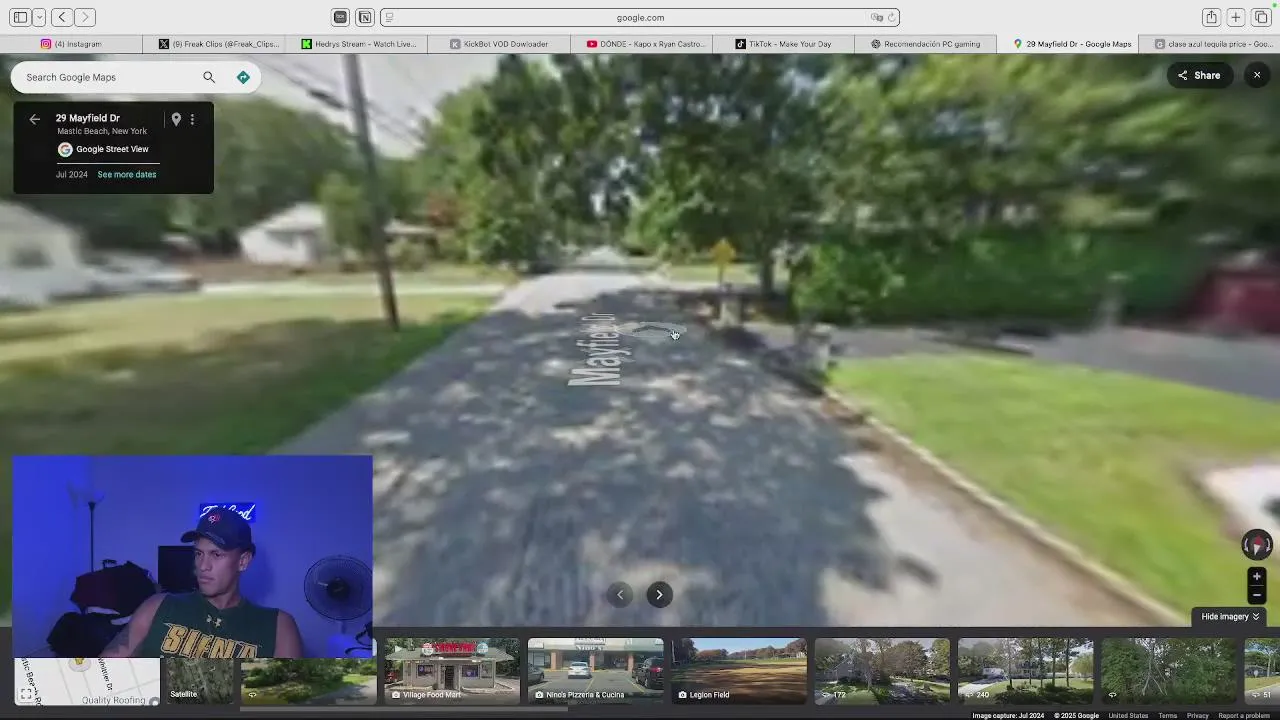This screenshot has height=720, width=1280.
Task: Open Directions with the blue diamond icon
Action: [x=243, y=77]
